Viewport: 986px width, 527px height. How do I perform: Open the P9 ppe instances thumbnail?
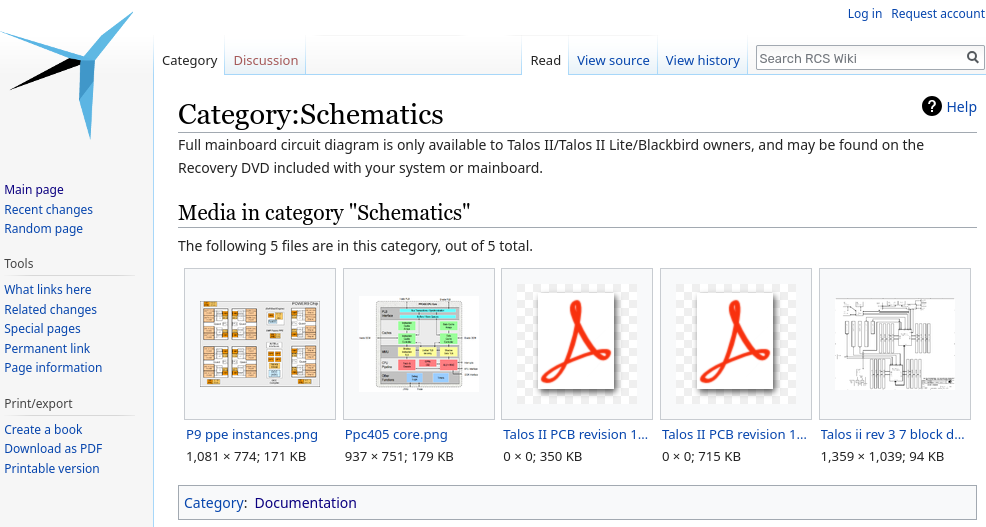click(x=260, y=343)
